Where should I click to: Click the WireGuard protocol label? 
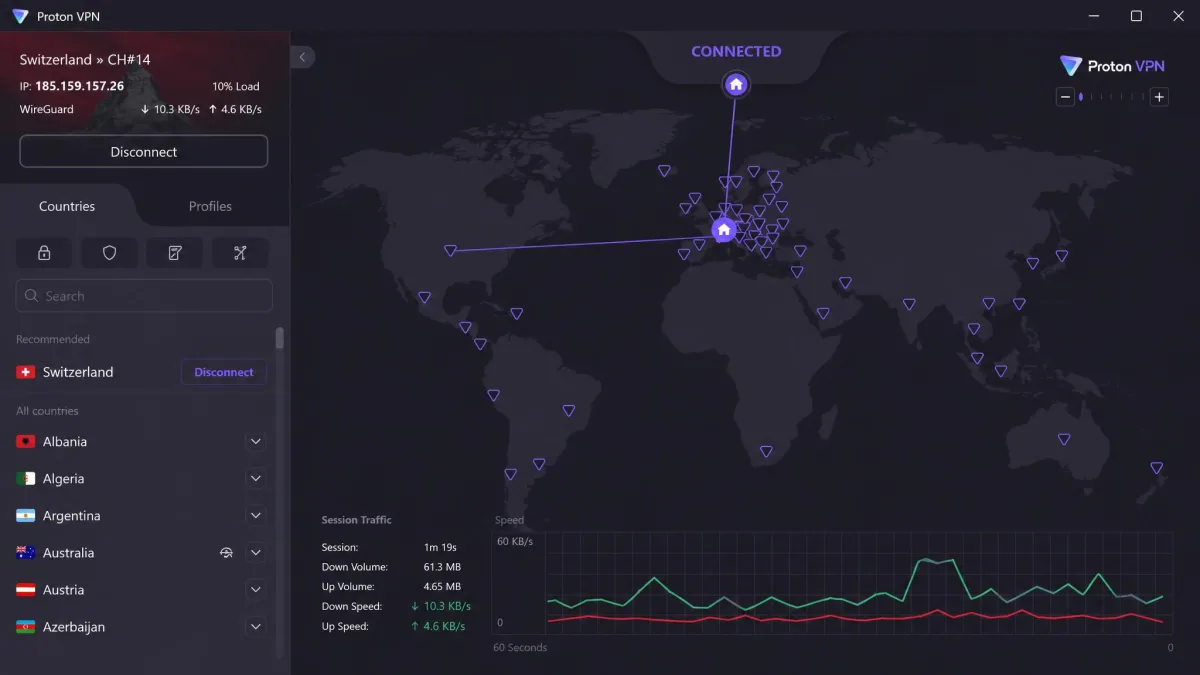(x=47, y=109)
